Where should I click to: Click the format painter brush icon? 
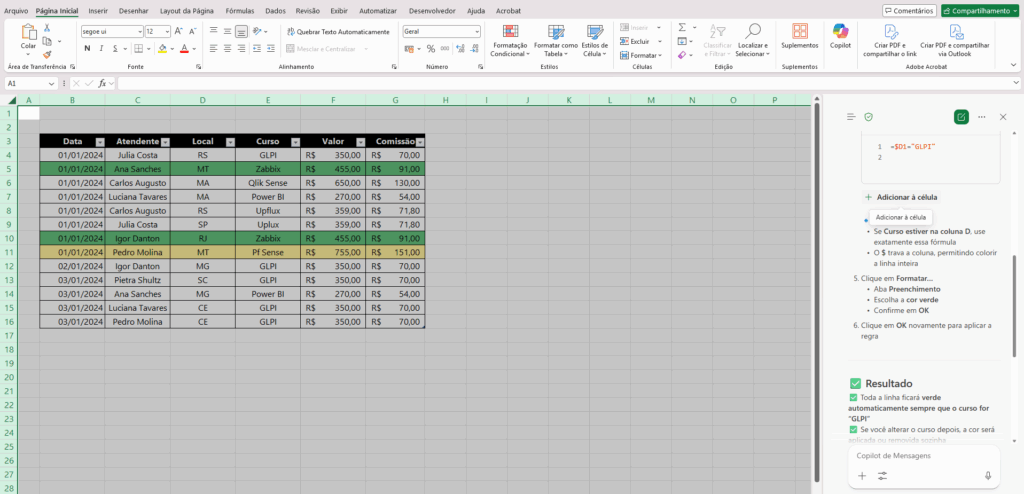46,55
